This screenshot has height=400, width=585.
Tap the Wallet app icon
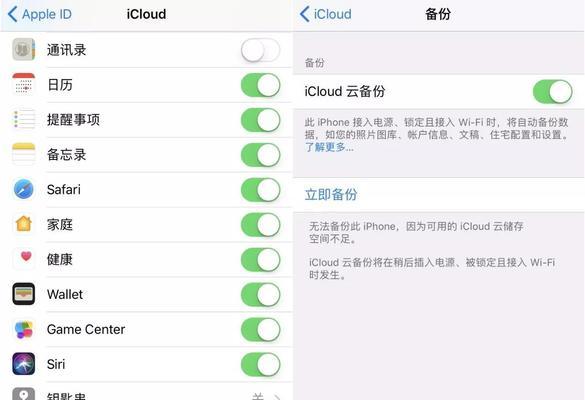[24, 294]
